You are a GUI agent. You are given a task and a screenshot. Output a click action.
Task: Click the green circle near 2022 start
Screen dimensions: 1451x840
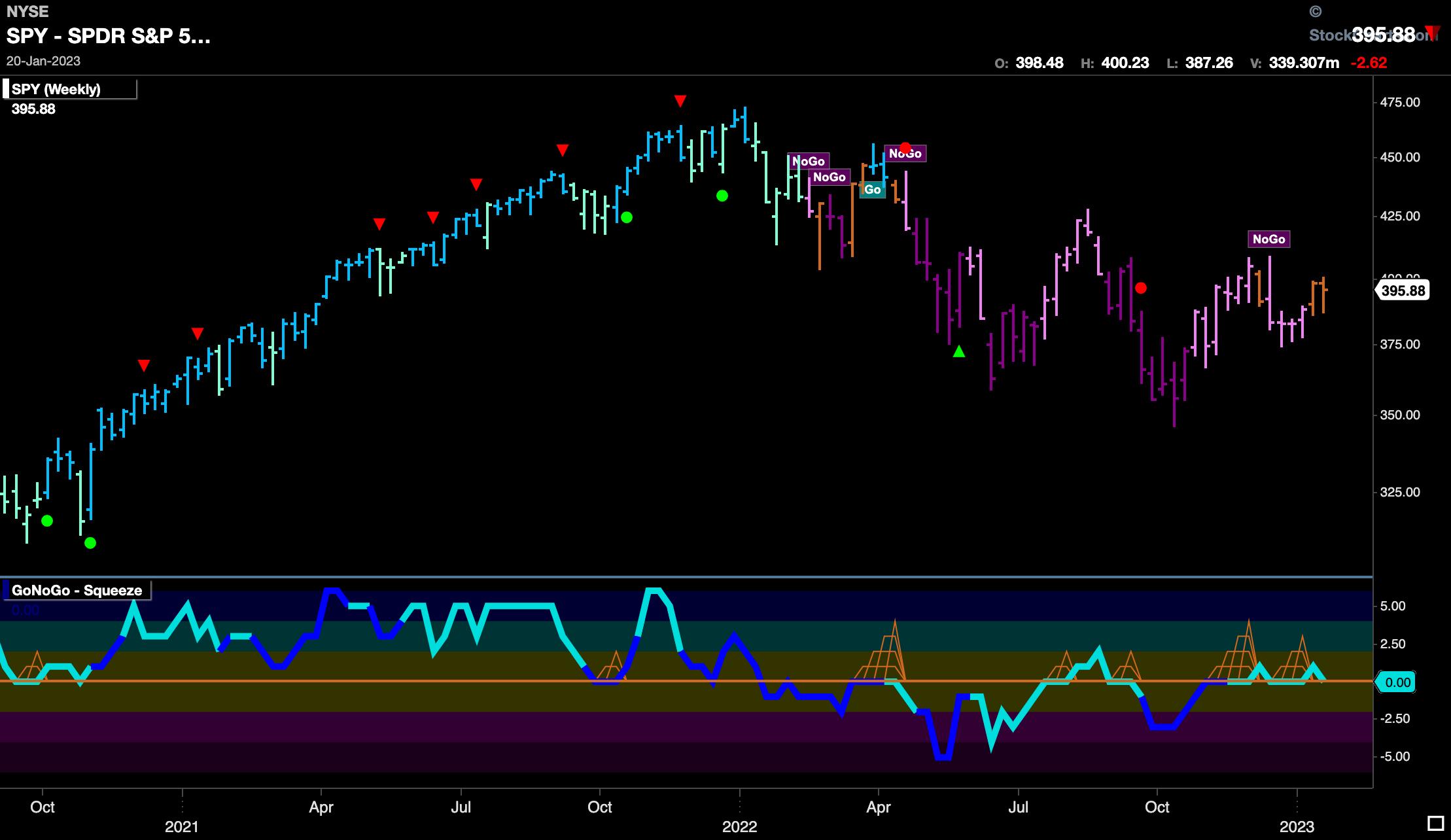[x=722, y=196]
